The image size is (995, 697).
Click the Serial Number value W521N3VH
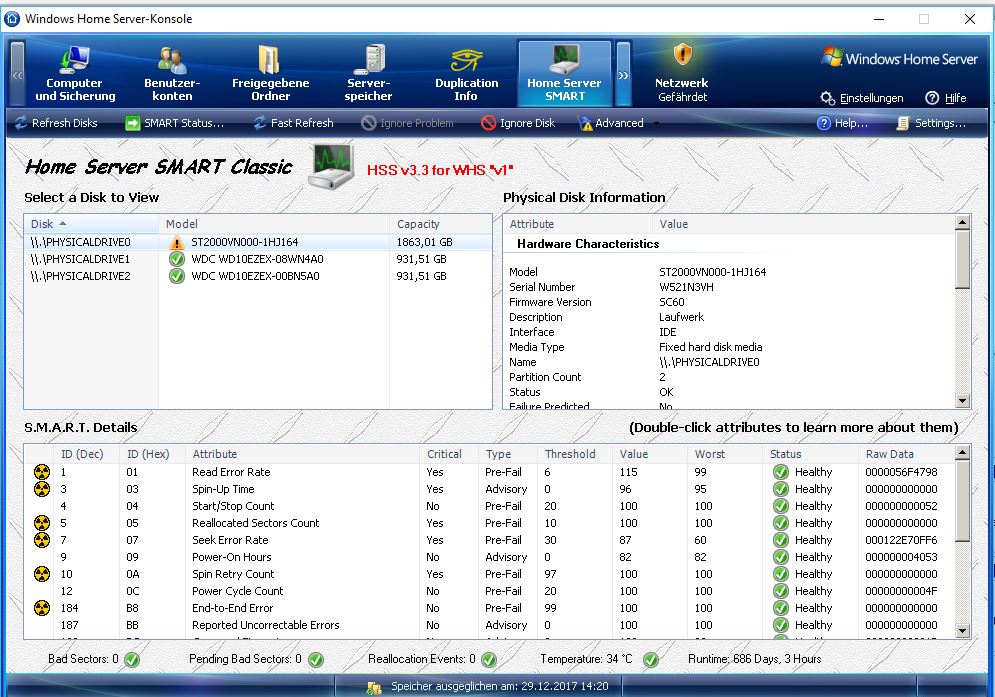tap(686, 287)
